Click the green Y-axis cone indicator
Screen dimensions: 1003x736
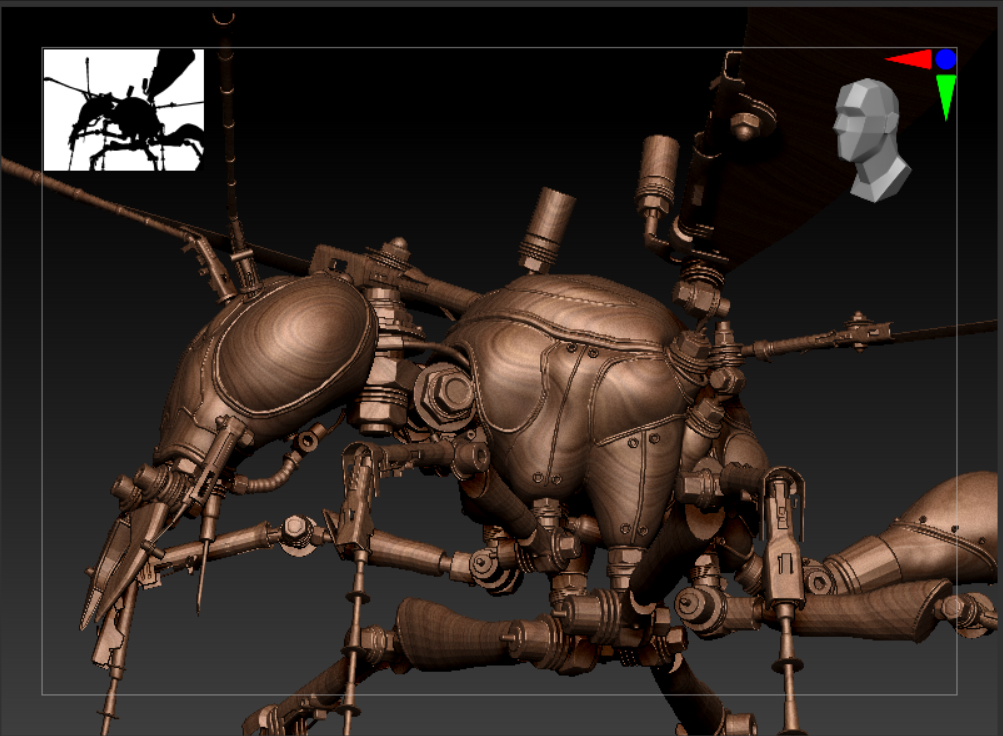pyautogui.click(x=946, y=97)
